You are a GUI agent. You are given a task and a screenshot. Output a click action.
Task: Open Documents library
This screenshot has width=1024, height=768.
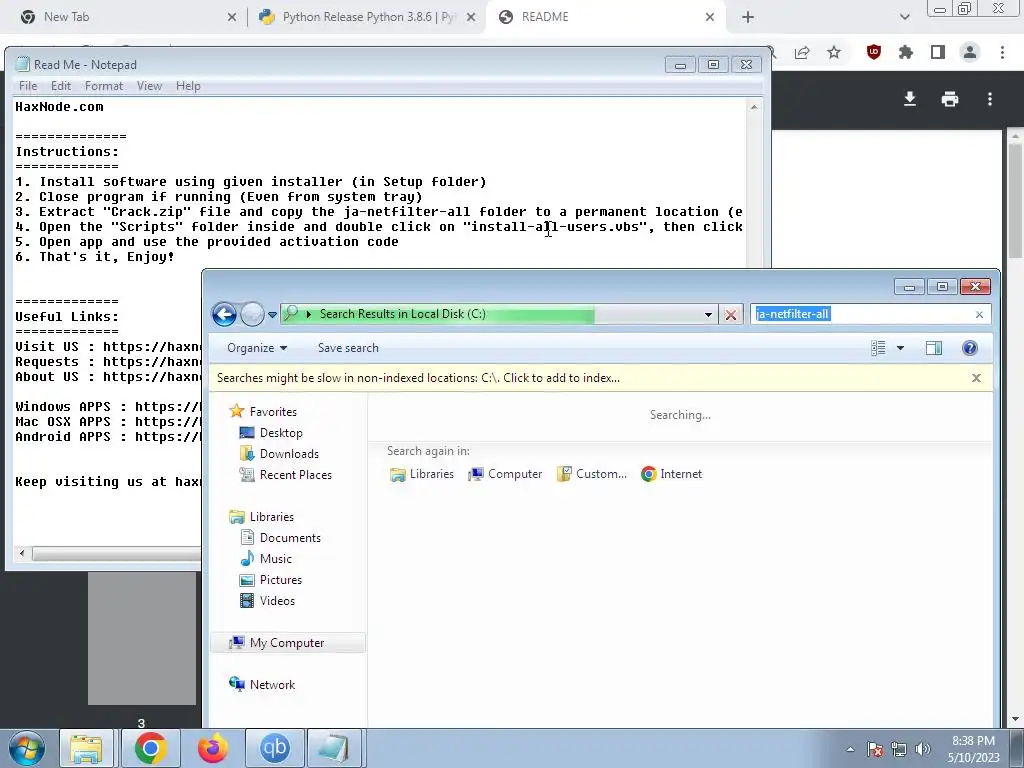coord(290,538)
